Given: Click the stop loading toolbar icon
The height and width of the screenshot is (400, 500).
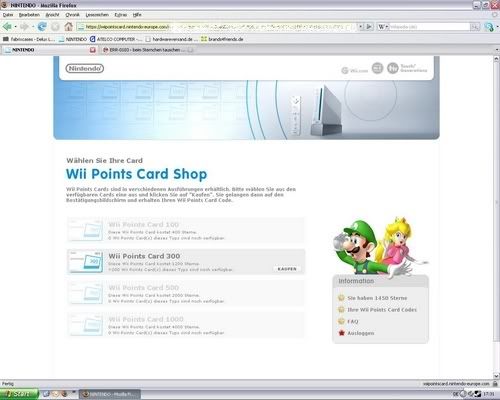Looking at the screenshot, I should pos(55,26).
